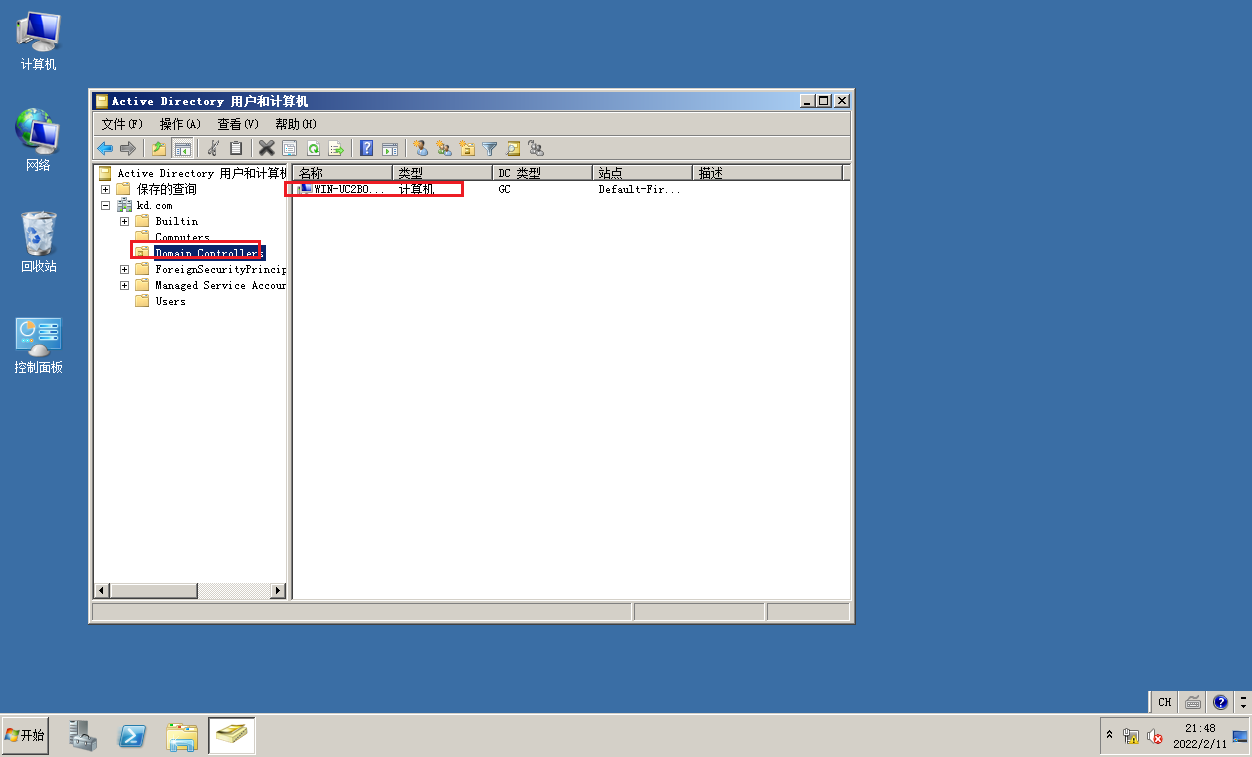Sort by the 名称 column header
The image size is (1252, 757).
coord(342,173)
